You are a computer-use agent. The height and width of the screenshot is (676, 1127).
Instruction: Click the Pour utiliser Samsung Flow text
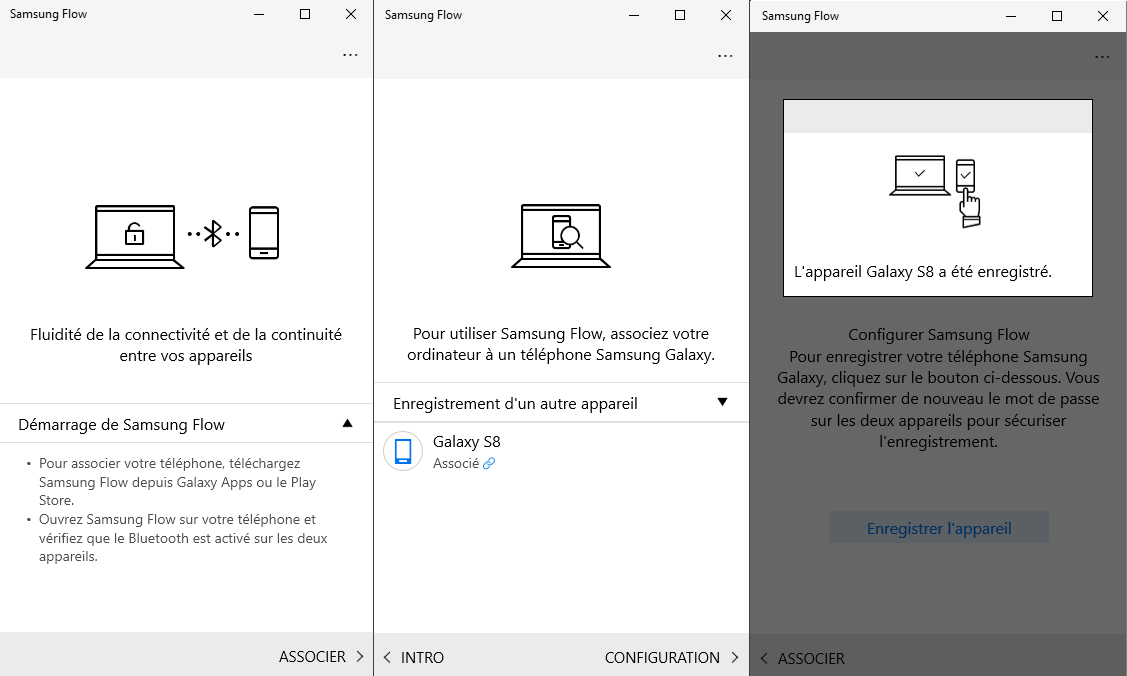561,344
